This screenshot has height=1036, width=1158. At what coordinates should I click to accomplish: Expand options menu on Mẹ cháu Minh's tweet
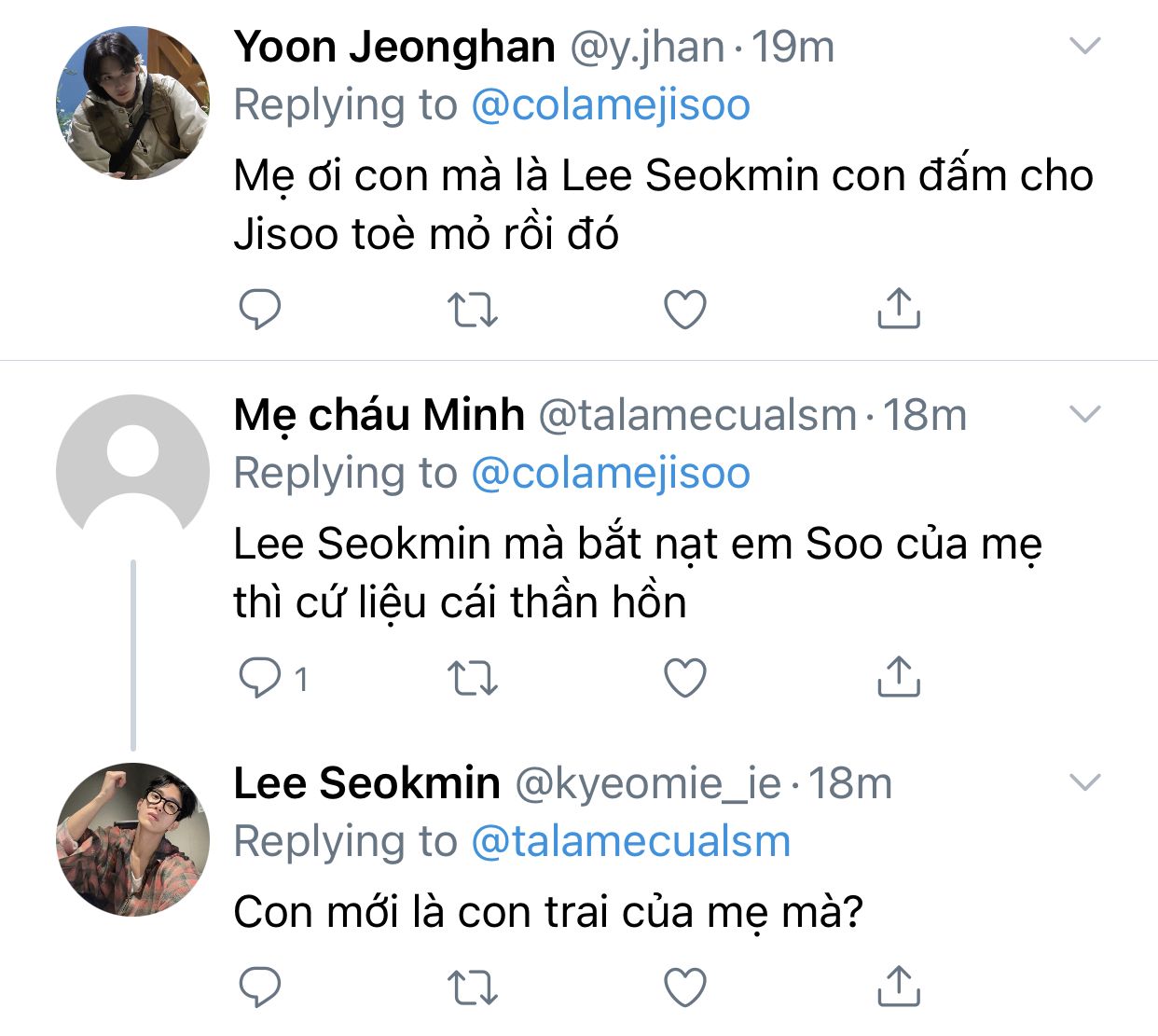coord(1084,414)
